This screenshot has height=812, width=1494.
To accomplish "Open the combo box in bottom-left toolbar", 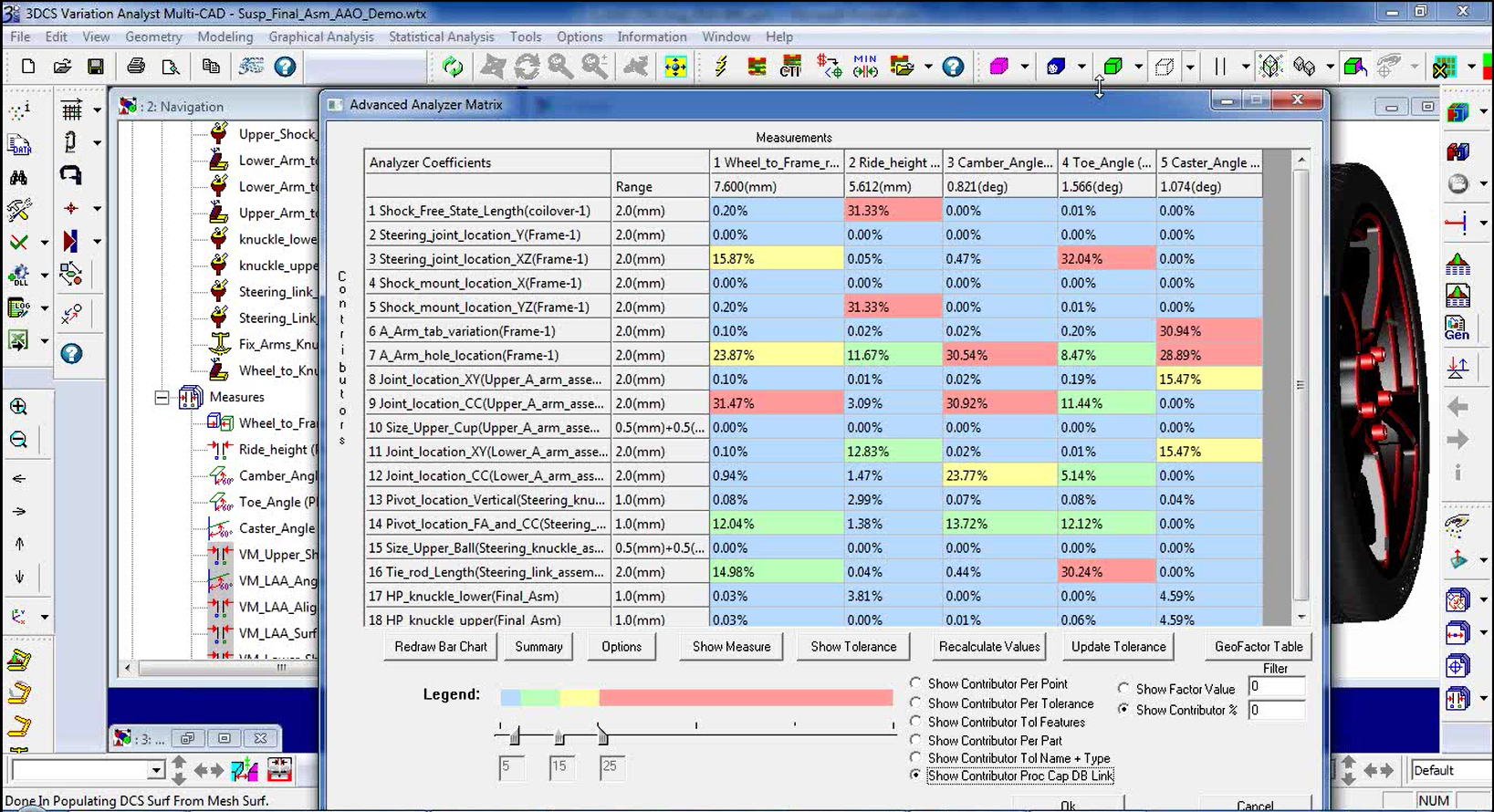I will 155,771.
